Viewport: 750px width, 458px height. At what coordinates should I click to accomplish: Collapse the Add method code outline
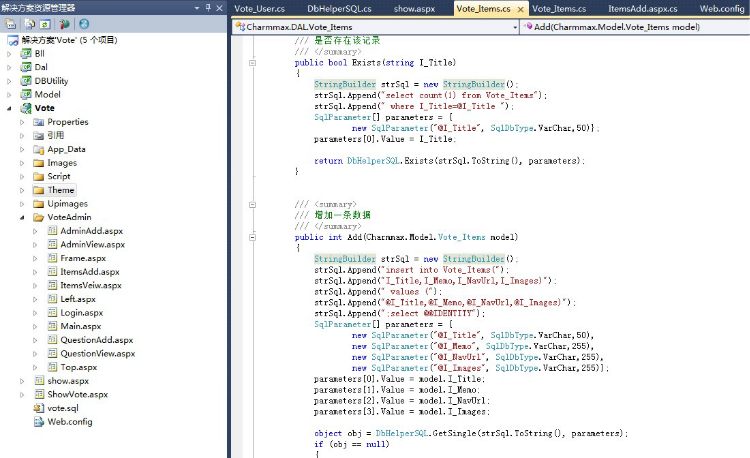(253, 237)
